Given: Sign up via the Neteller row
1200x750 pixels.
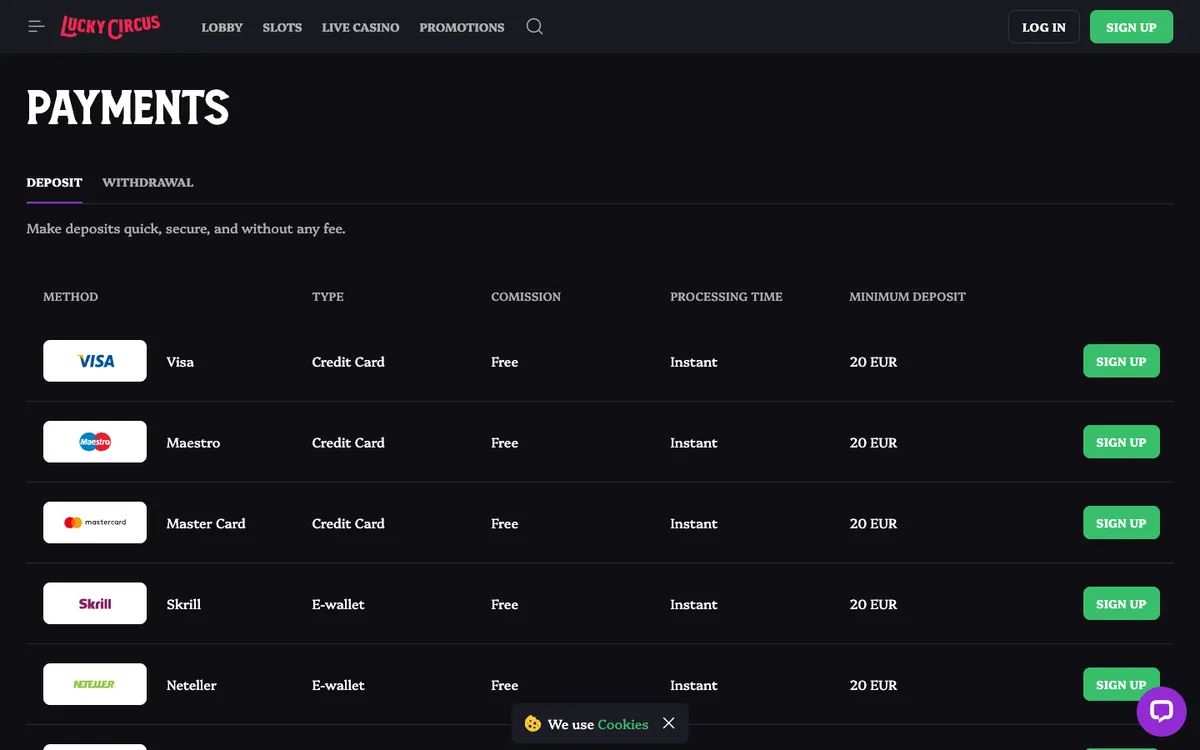Looking at the screenshot, I should 1121,685.
